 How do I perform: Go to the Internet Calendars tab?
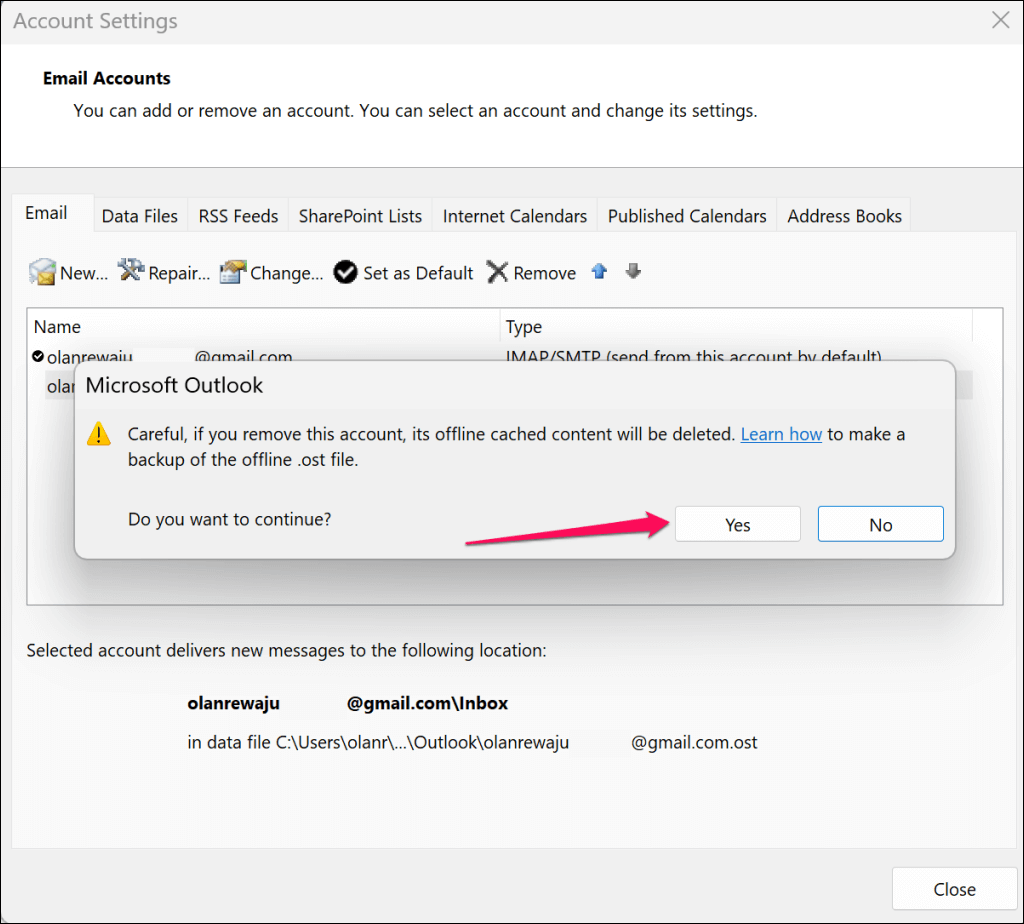(x=515, y=216)
